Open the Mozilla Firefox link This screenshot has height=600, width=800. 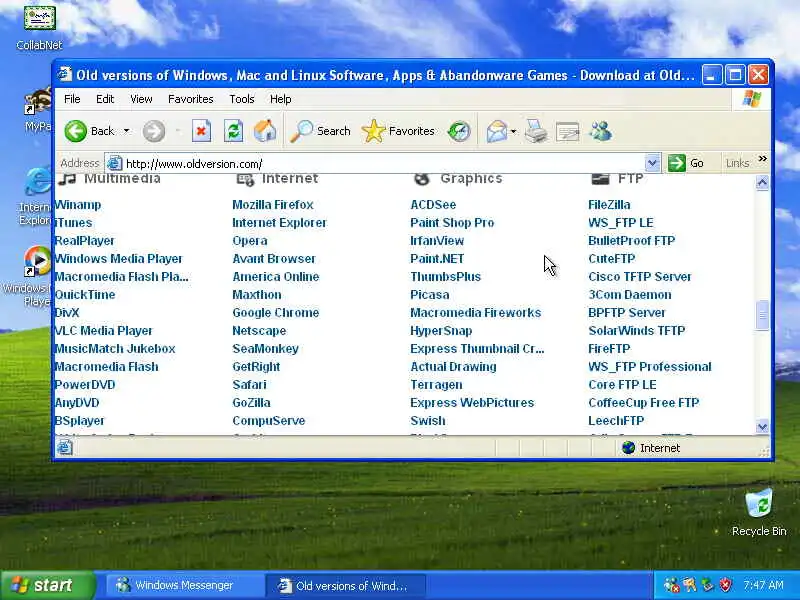[273, 205]
